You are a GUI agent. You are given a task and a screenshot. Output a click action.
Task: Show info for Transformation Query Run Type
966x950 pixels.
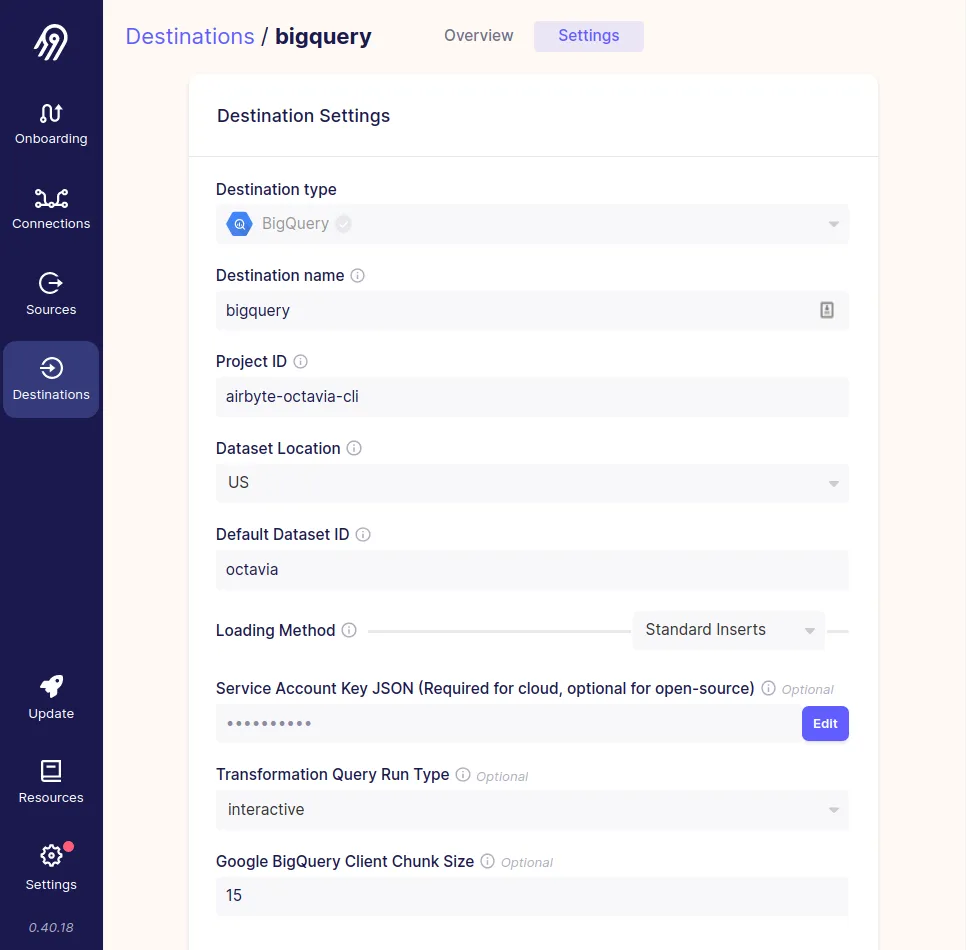pos(463,774)
